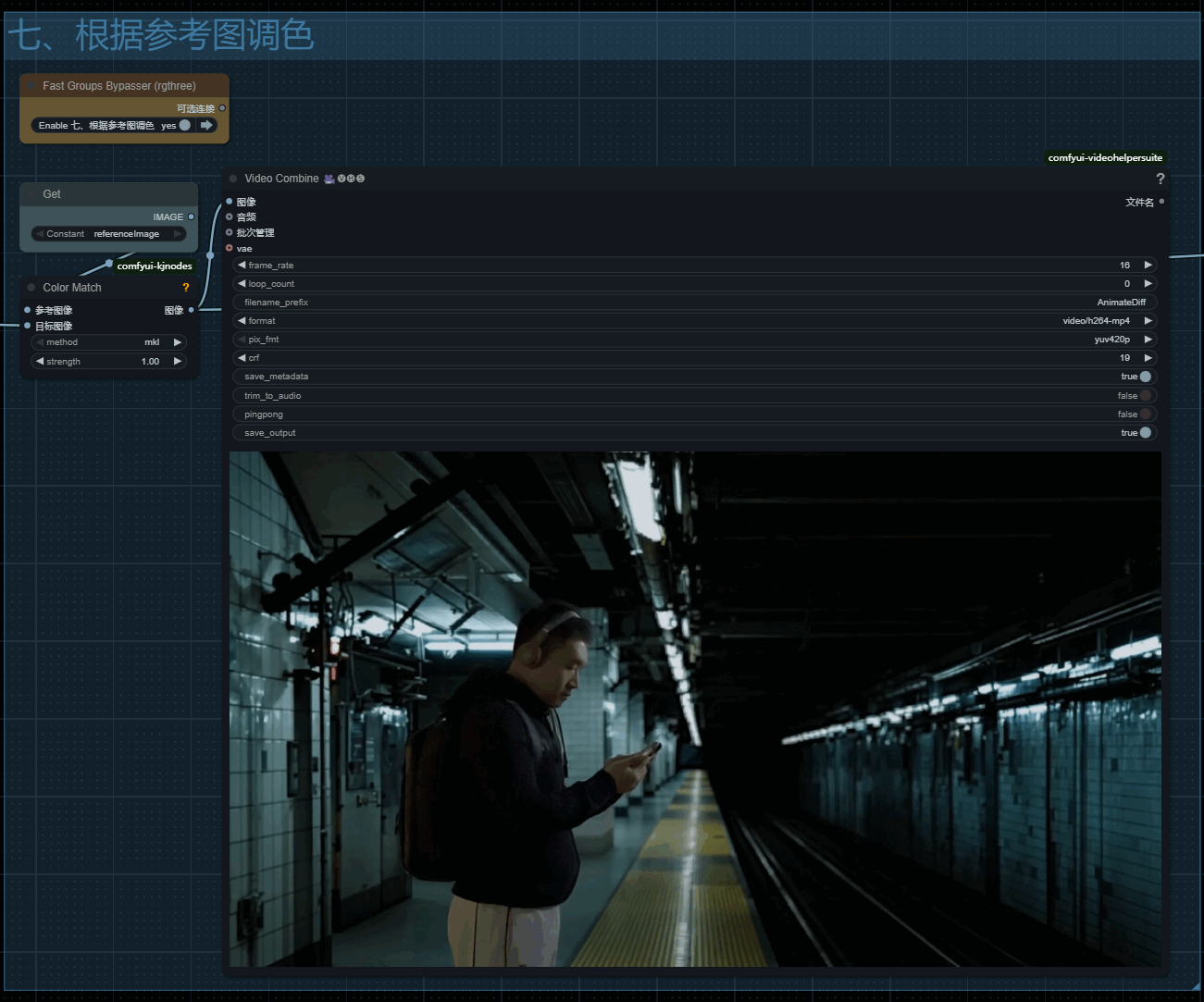Select the Constant referenceImage combo in Get node
The height and width of the screenshot is (1002, 1204).
pos(109,234)
